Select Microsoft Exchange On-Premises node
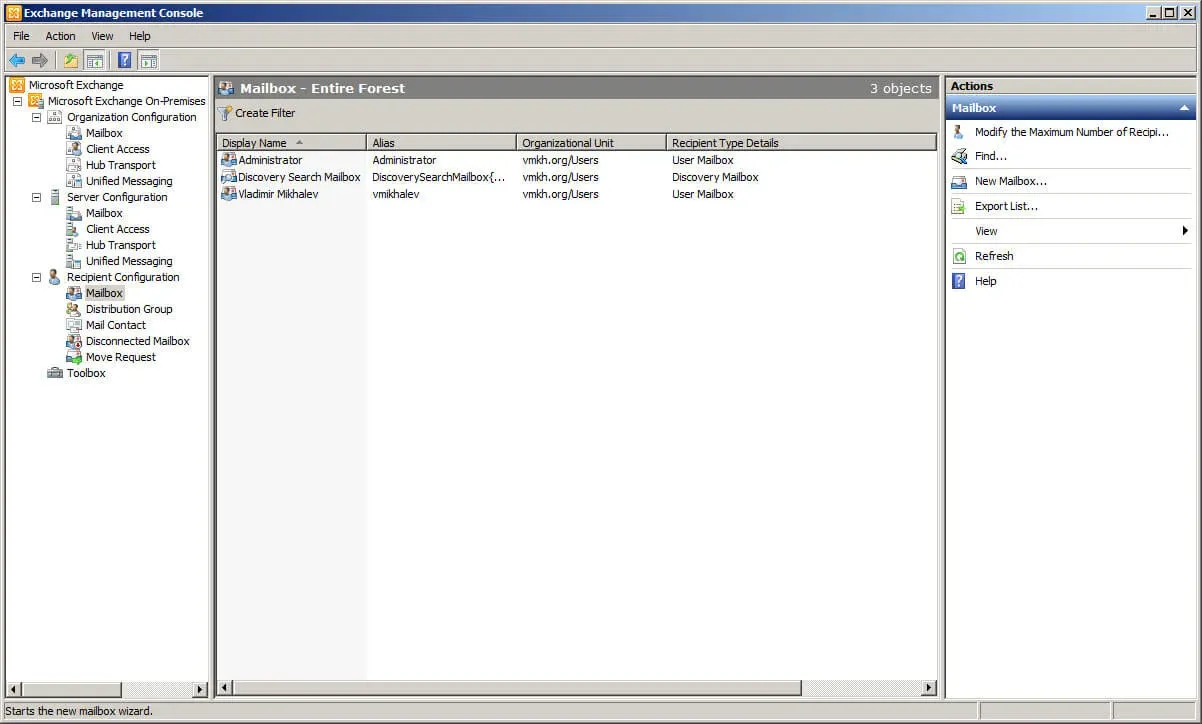Viewport: 1202px width, 724px height. [126, 101]
